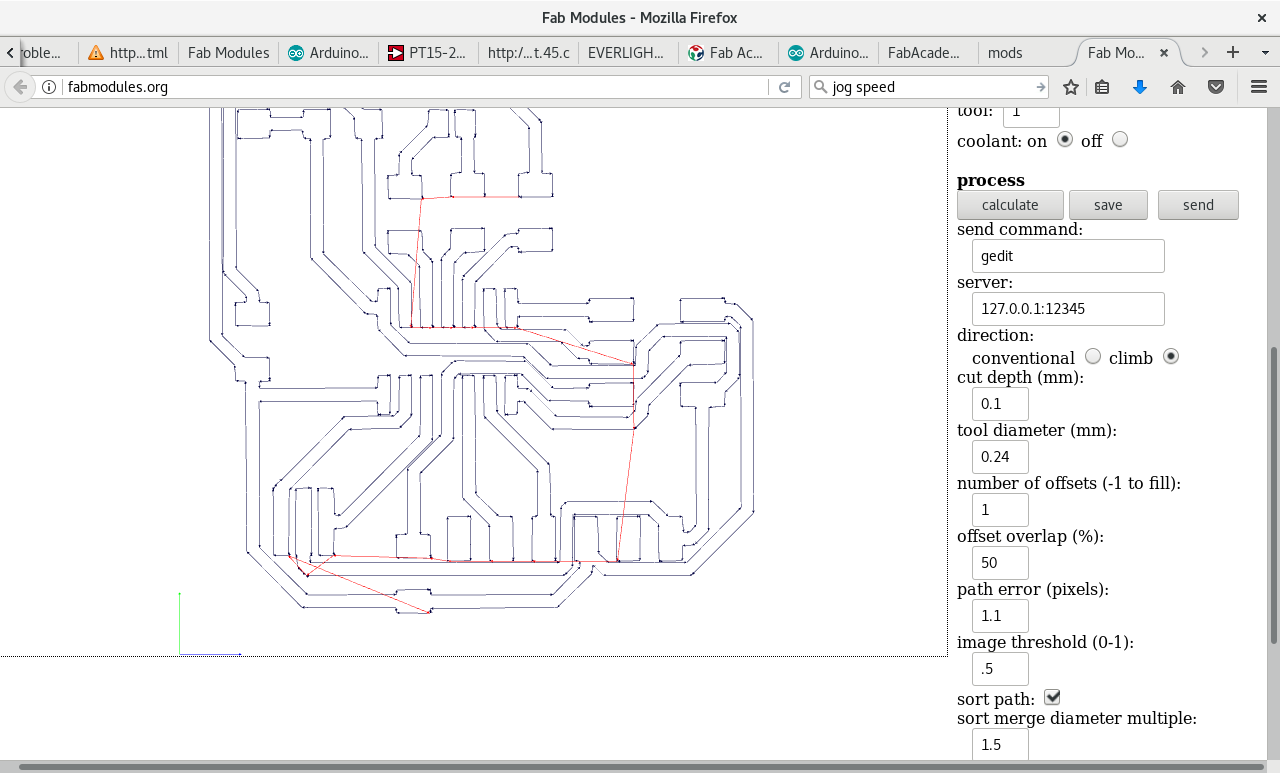Click the calculate button
This screenshot has height=773, width=1280.
1010,205
